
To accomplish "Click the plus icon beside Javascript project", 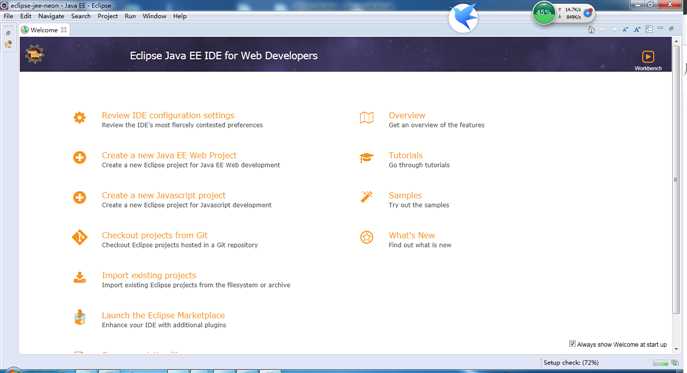I will click(x=79, y=197).
